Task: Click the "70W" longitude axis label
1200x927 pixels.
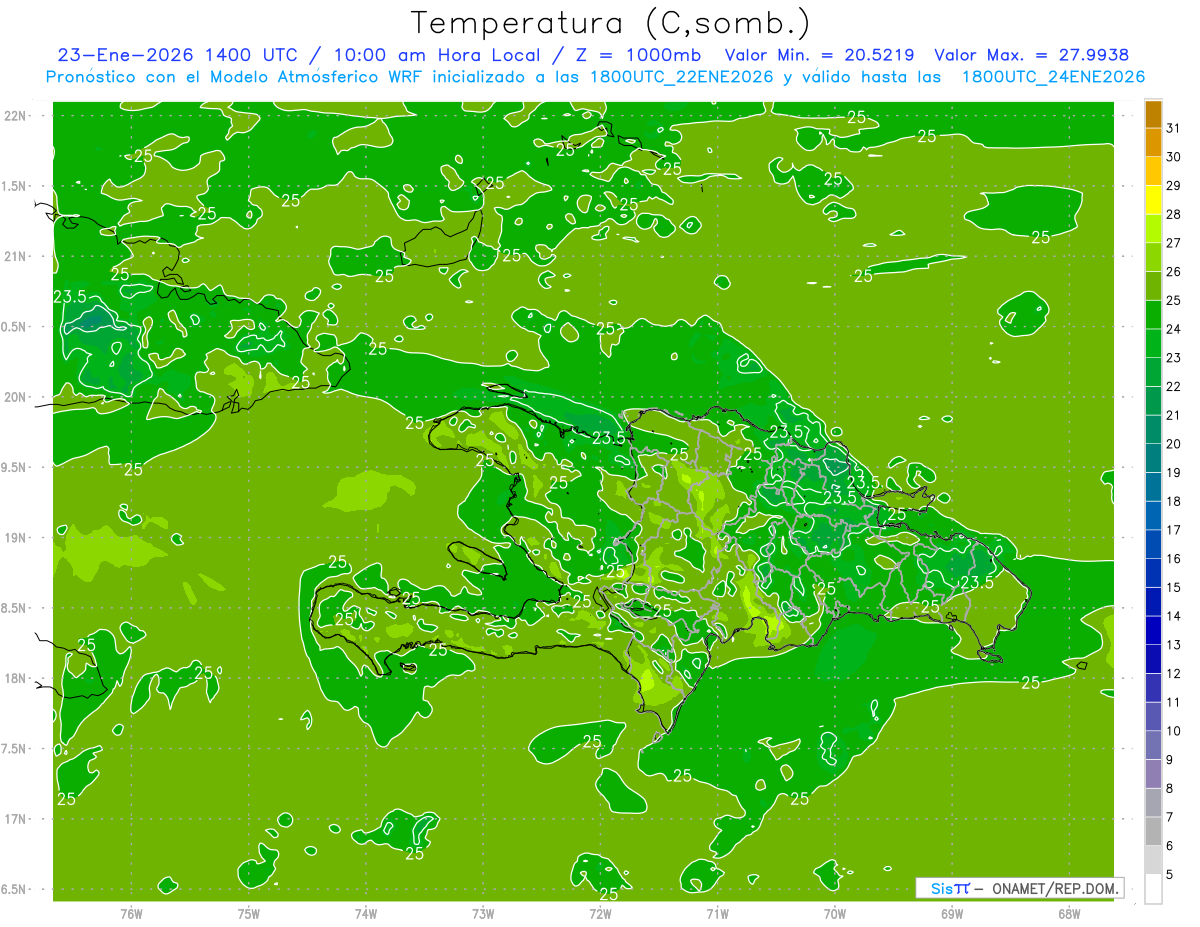Action: 834,913
